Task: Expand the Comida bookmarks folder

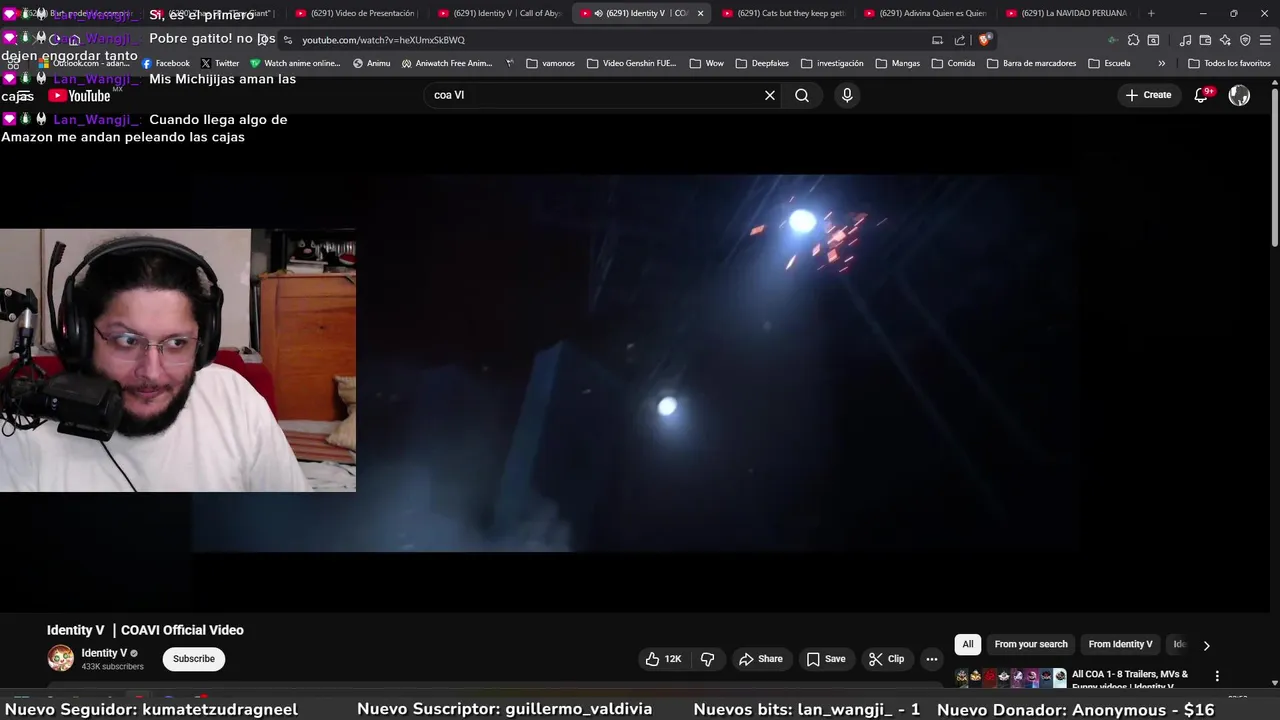Action: click(953, 63)
